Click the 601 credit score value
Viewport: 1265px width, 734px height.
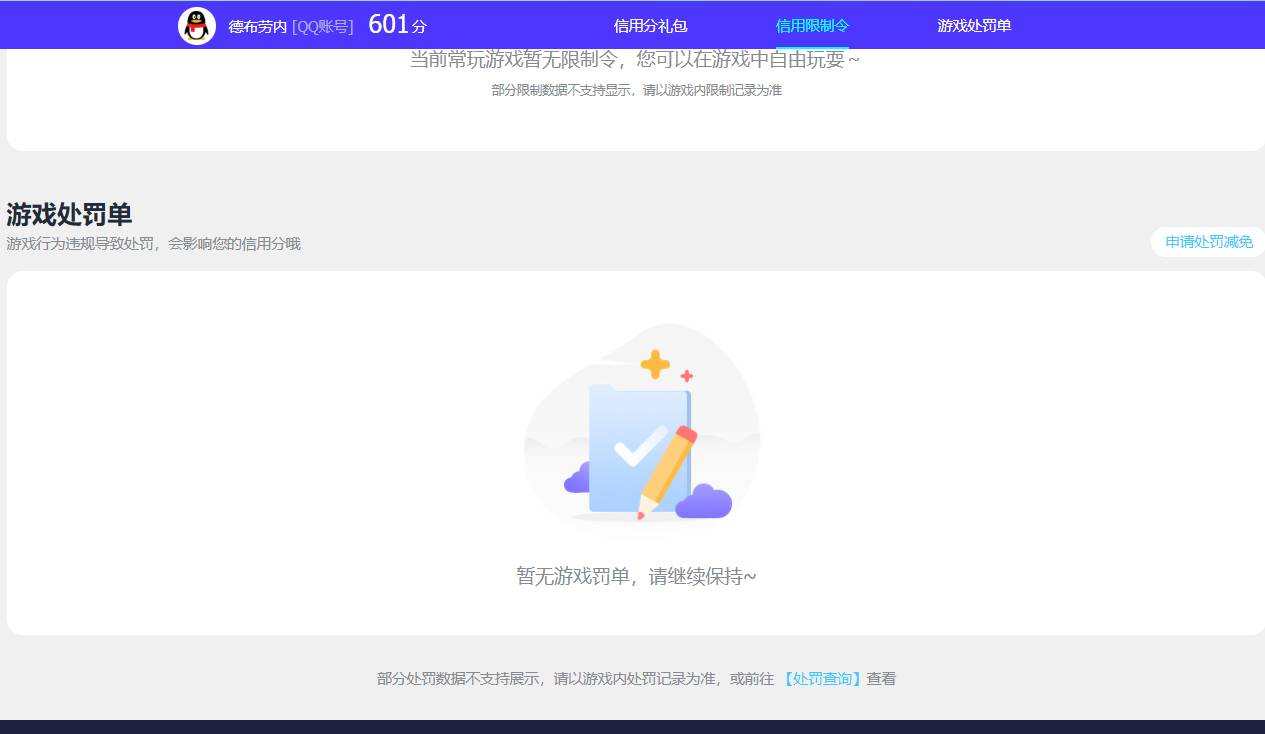point(389,25)
